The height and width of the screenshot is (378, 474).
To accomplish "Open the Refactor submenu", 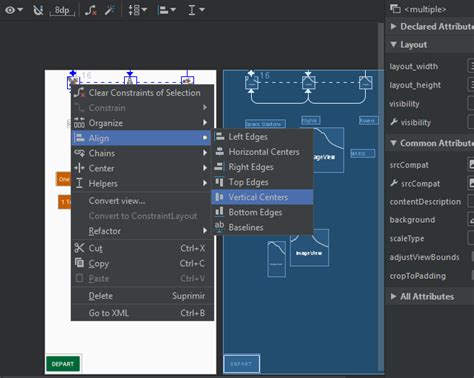I will 142,231.
